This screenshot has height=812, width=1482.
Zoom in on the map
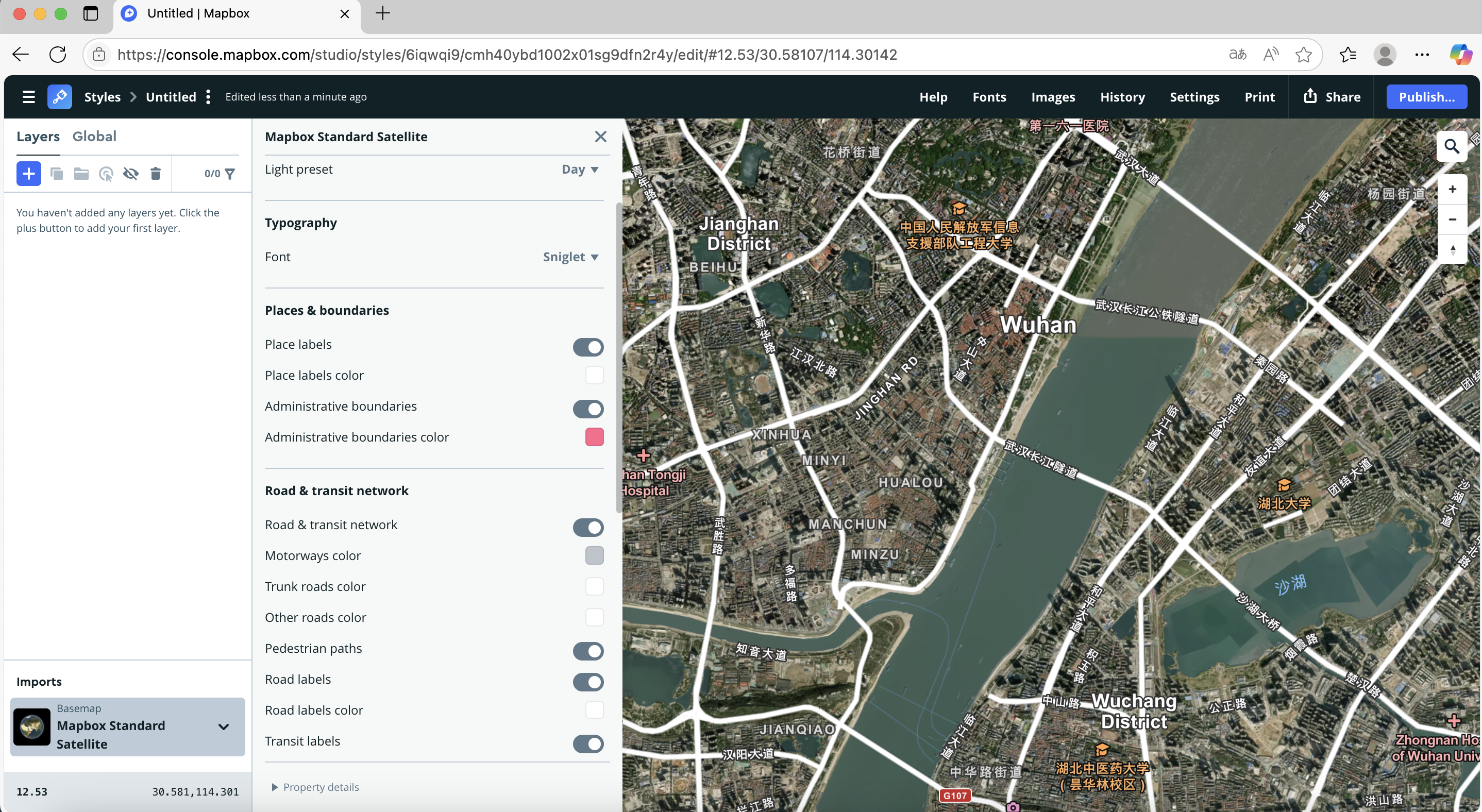[x=1452, y=189]
